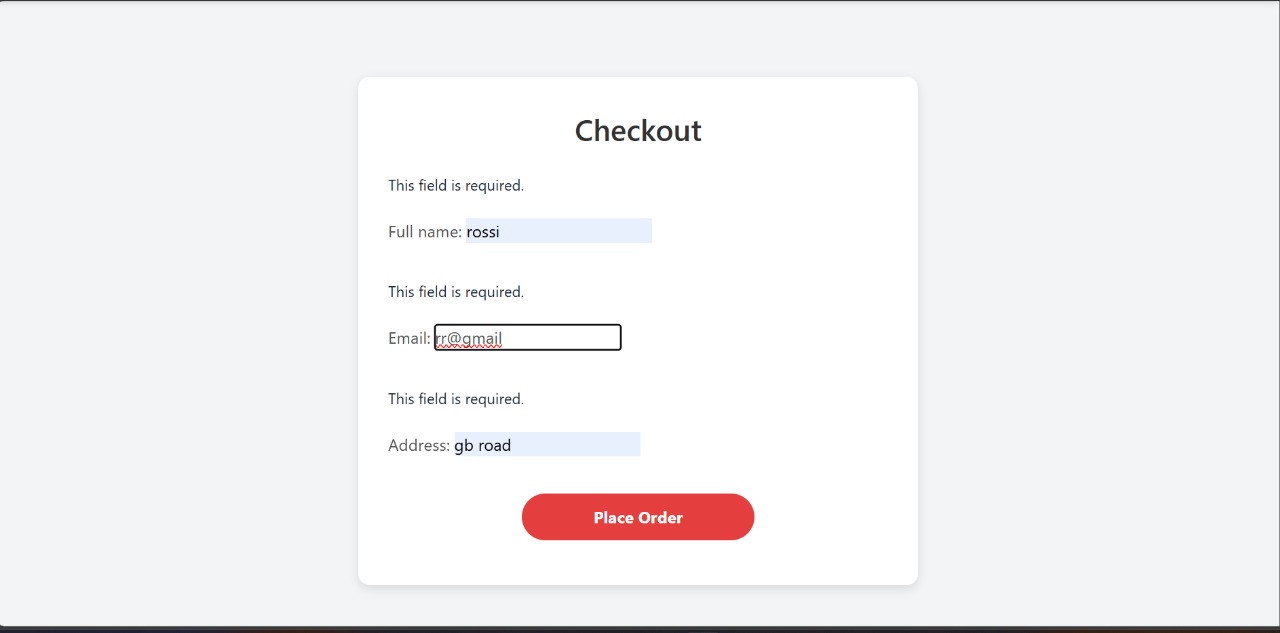
Task: Click the spell-check underlined "rr" in Email
Action: pyautogui.click(x=440, y=339)
